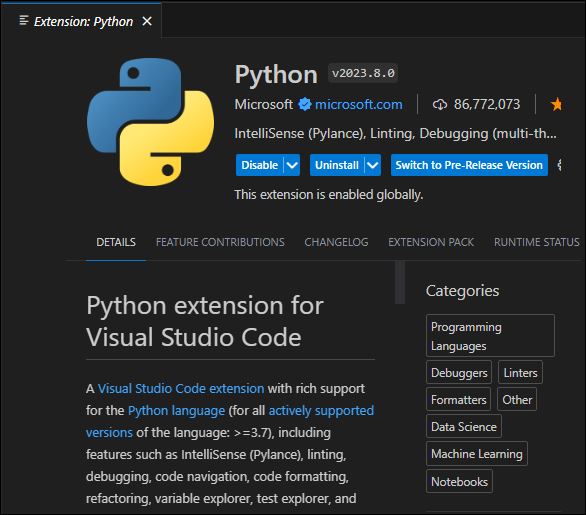Click the large Python logo icon
The width and height of the screenshot is (586, 515).
(x=151, y=122)
